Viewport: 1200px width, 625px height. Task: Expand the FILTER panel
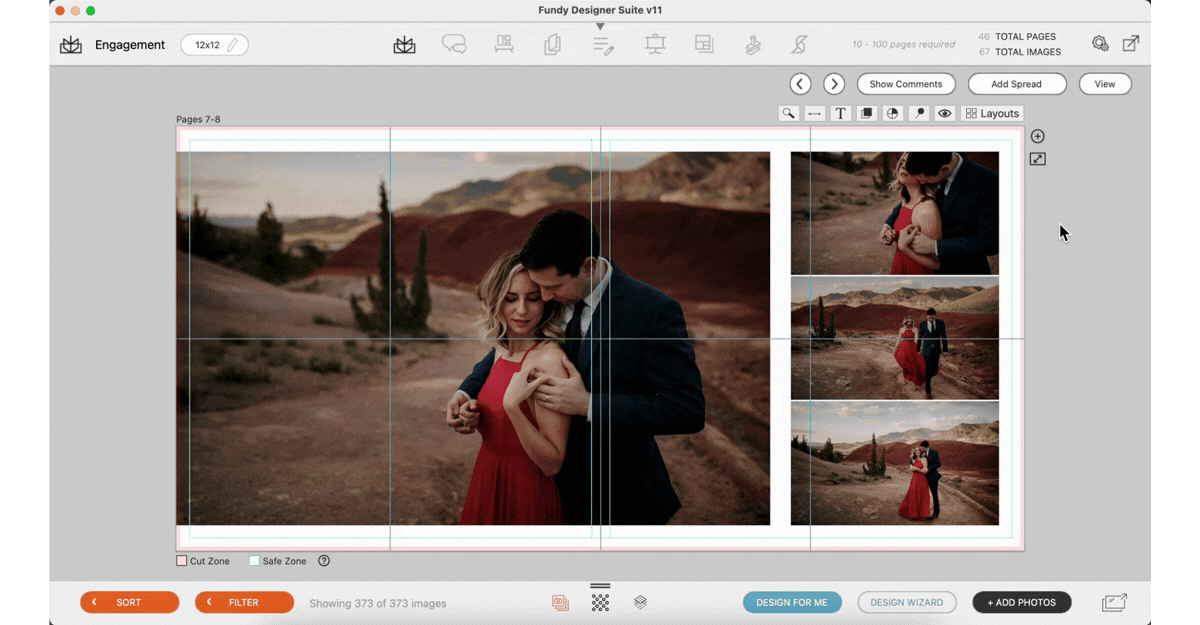click(244, 603)
